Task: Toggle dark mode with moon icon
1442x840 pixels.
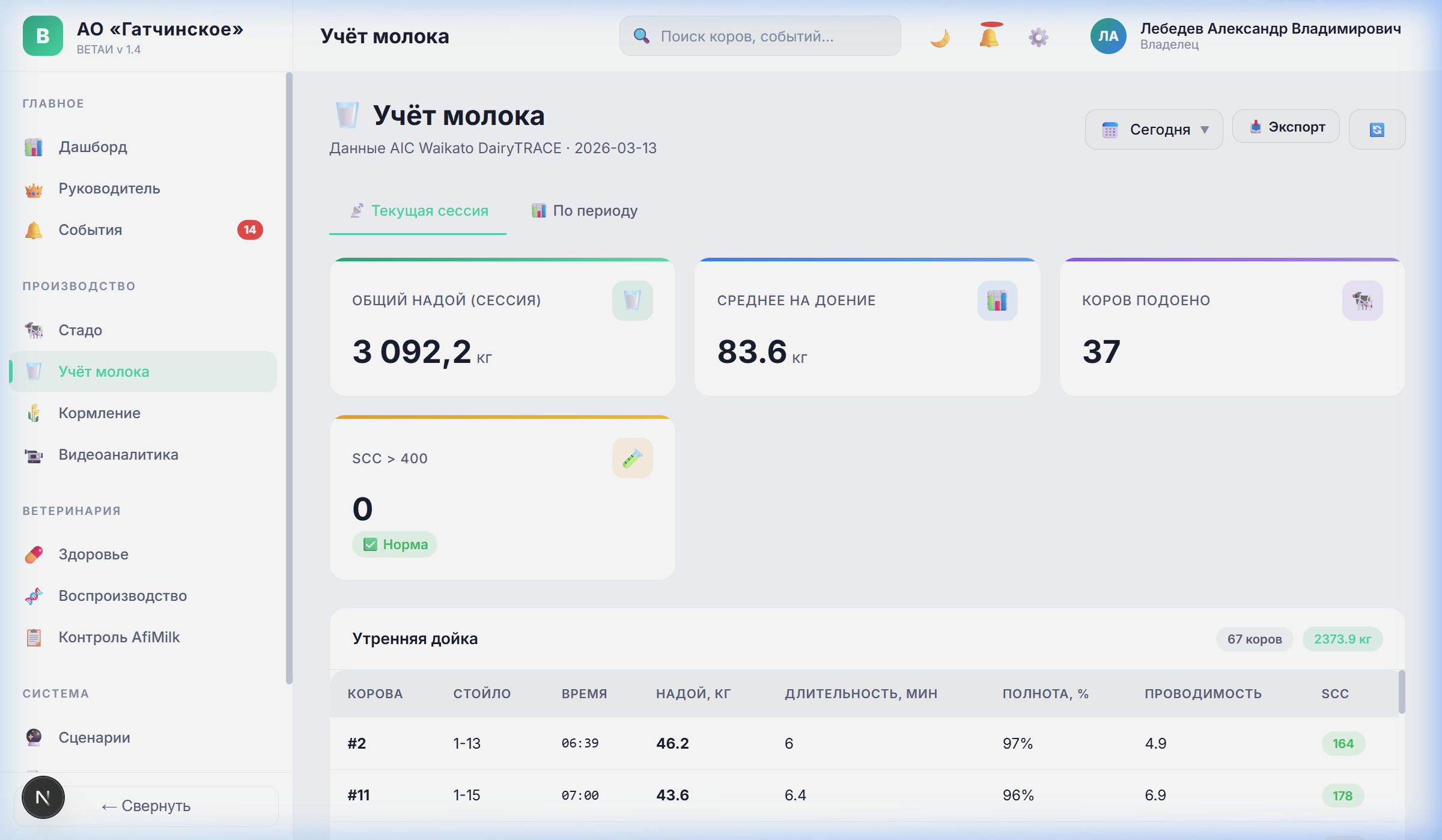Action: coord(940,37)
